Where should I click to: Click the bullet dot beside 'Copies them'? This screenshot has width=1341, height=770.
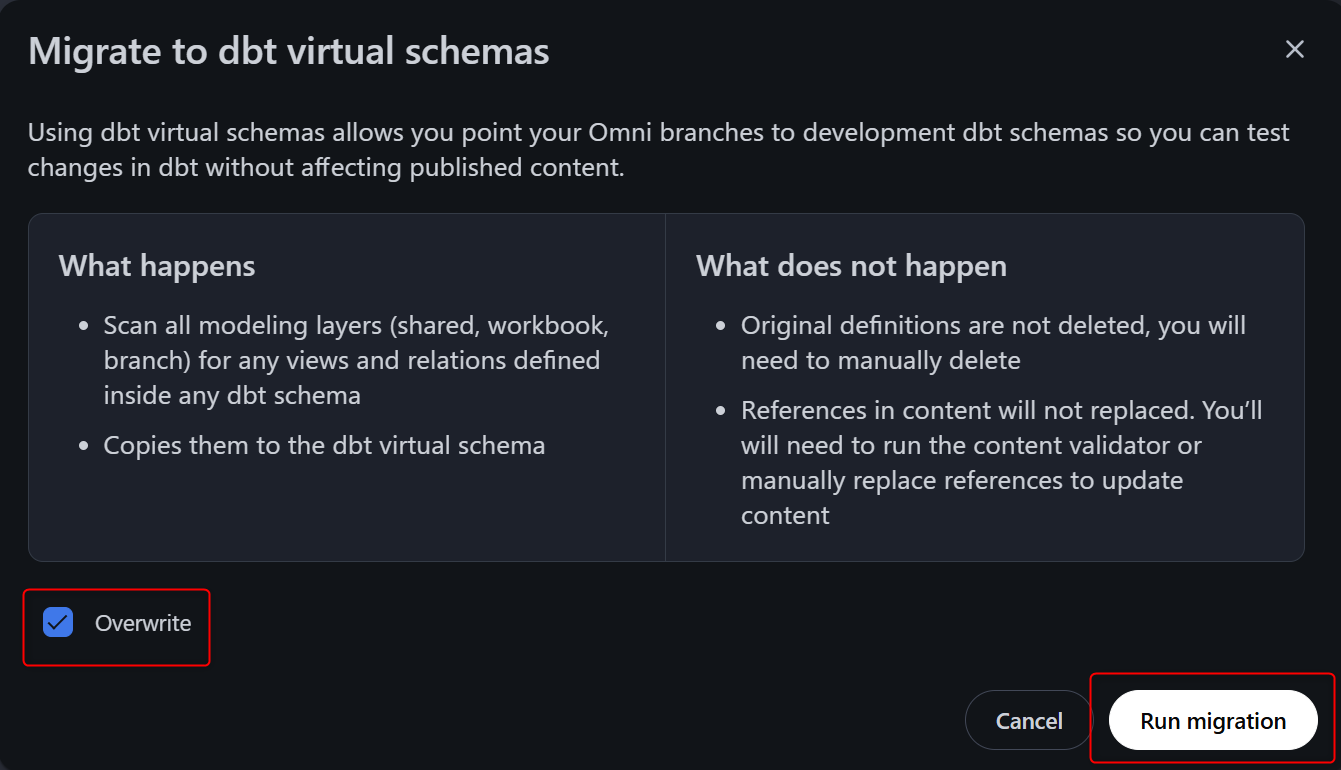click(x=84, y=446)
